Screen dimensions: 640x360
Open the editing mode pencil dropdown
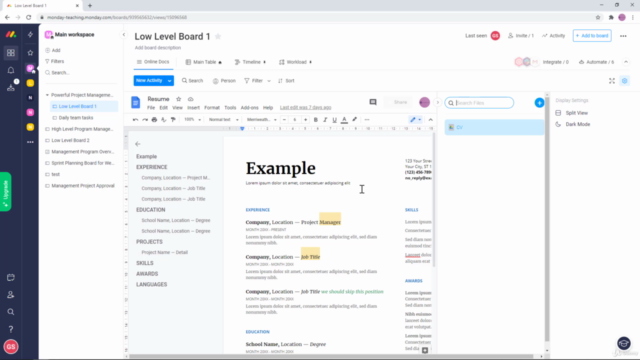416,120
